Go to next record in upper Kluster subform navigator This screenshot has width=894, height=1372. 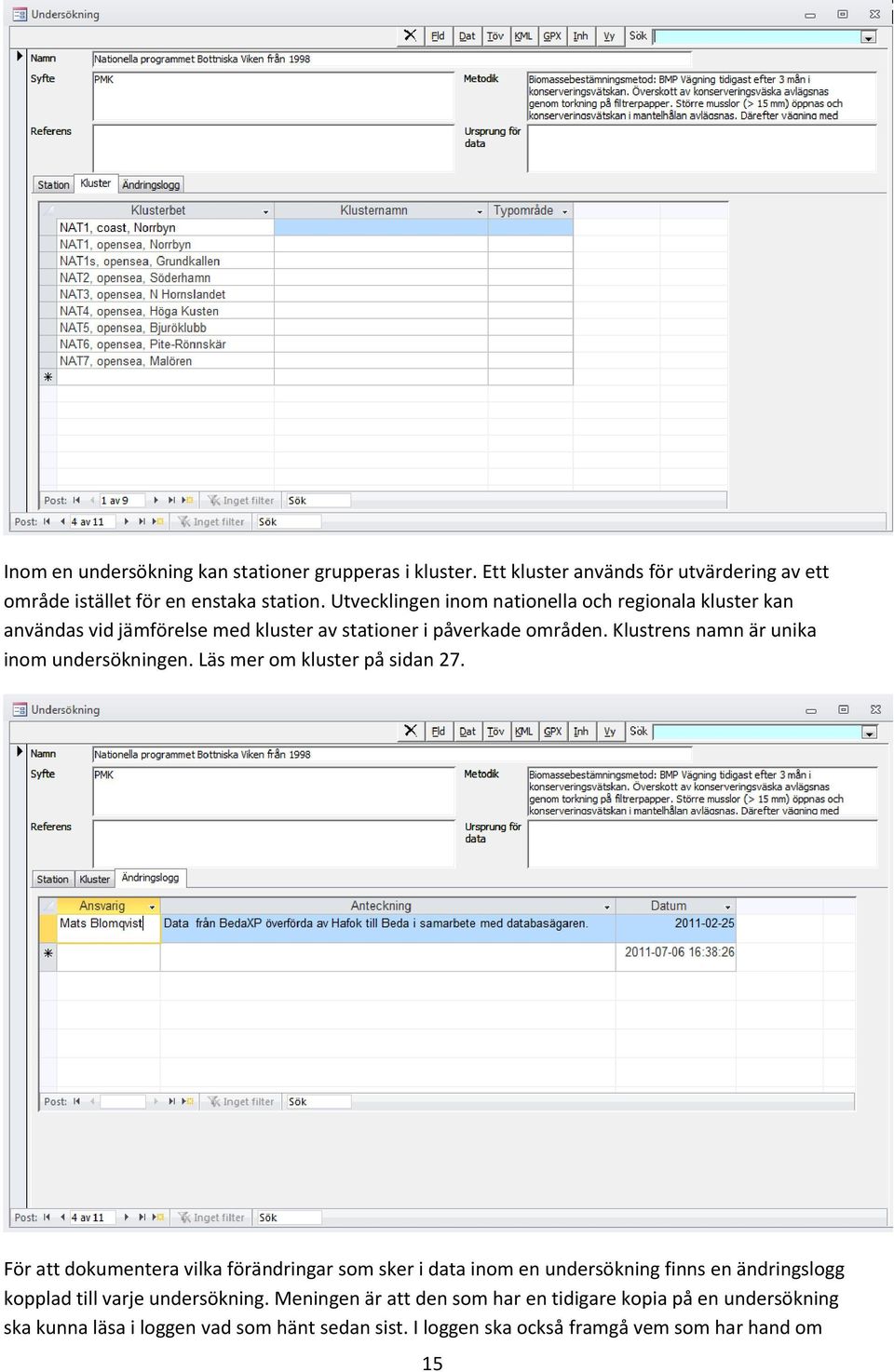156,501
